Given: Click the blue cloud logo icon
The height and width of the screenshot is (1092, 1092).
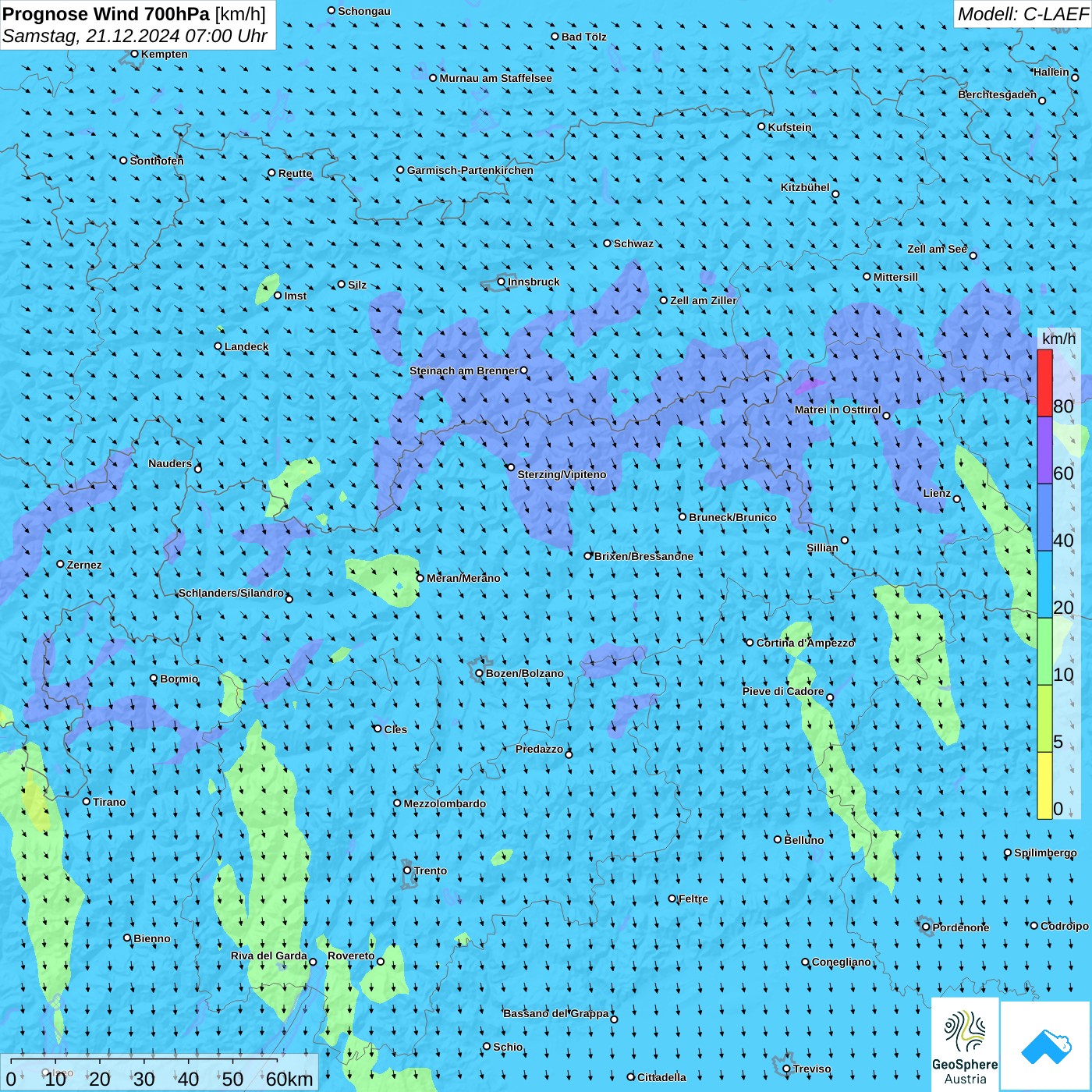Looking at the screenshot, I should (1045, 1046).
